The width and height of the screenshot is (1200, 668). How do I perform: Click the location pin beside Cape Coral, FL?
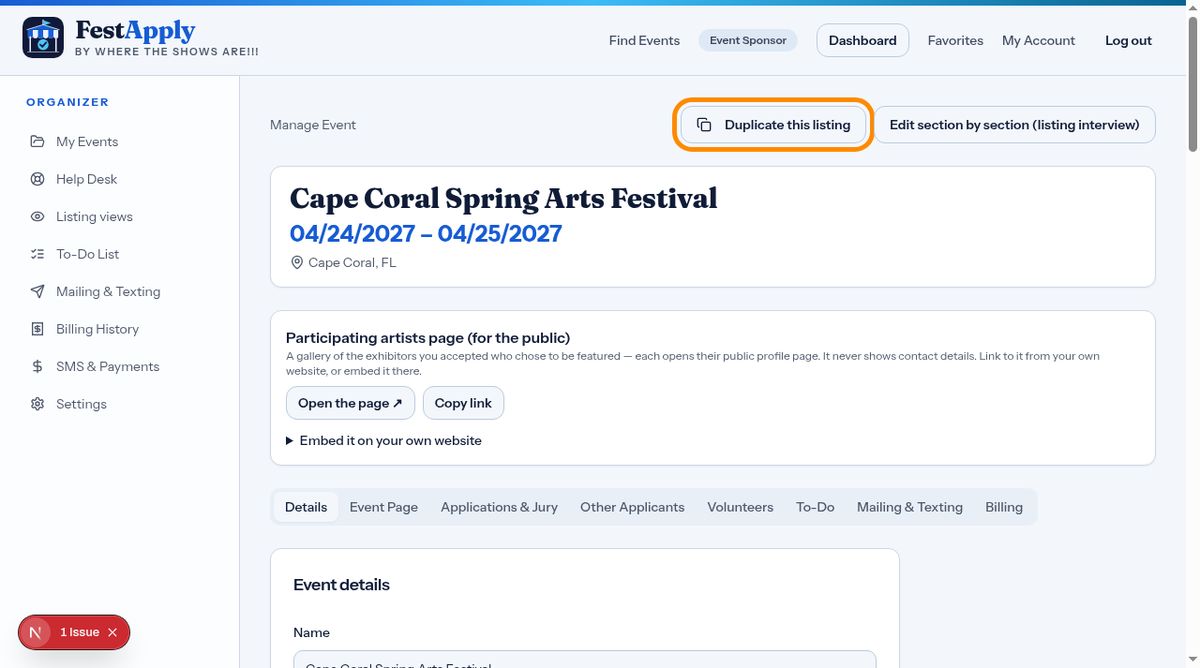click(296, 262)
